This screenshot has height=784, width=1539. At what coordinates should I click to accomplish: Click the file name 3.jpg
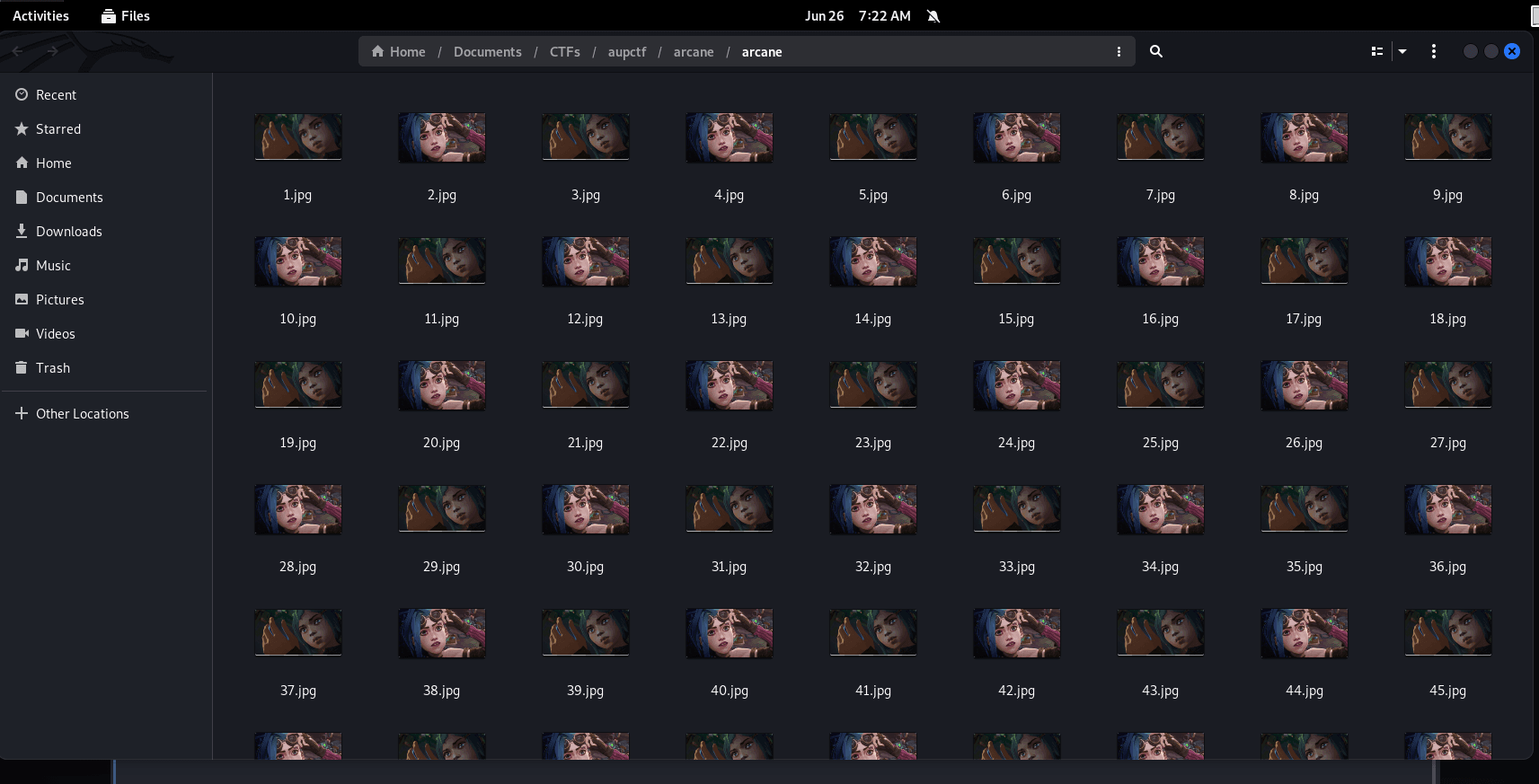click(x=586, y=195)
